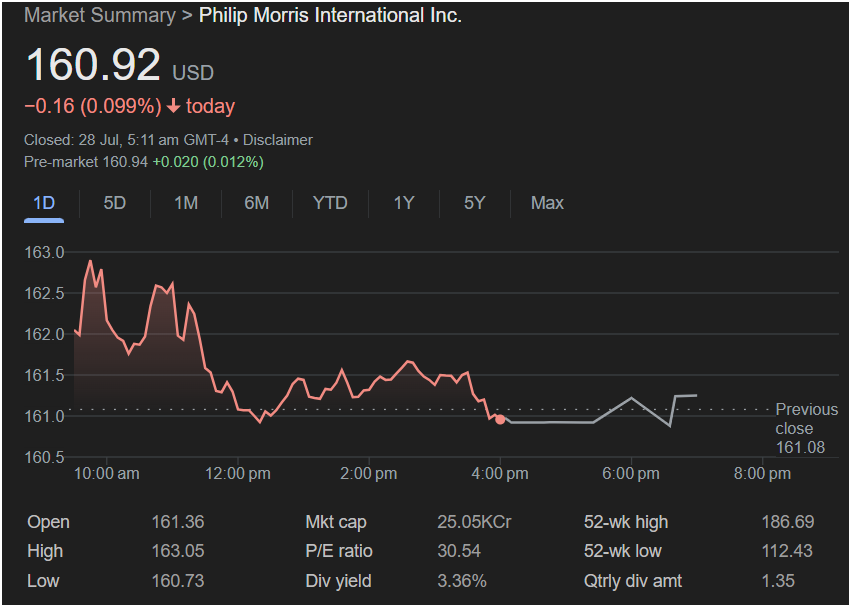This screenshot has height=607, width=851.
Task: Switch to the 5Y range tab
Action: pos(474,203)
